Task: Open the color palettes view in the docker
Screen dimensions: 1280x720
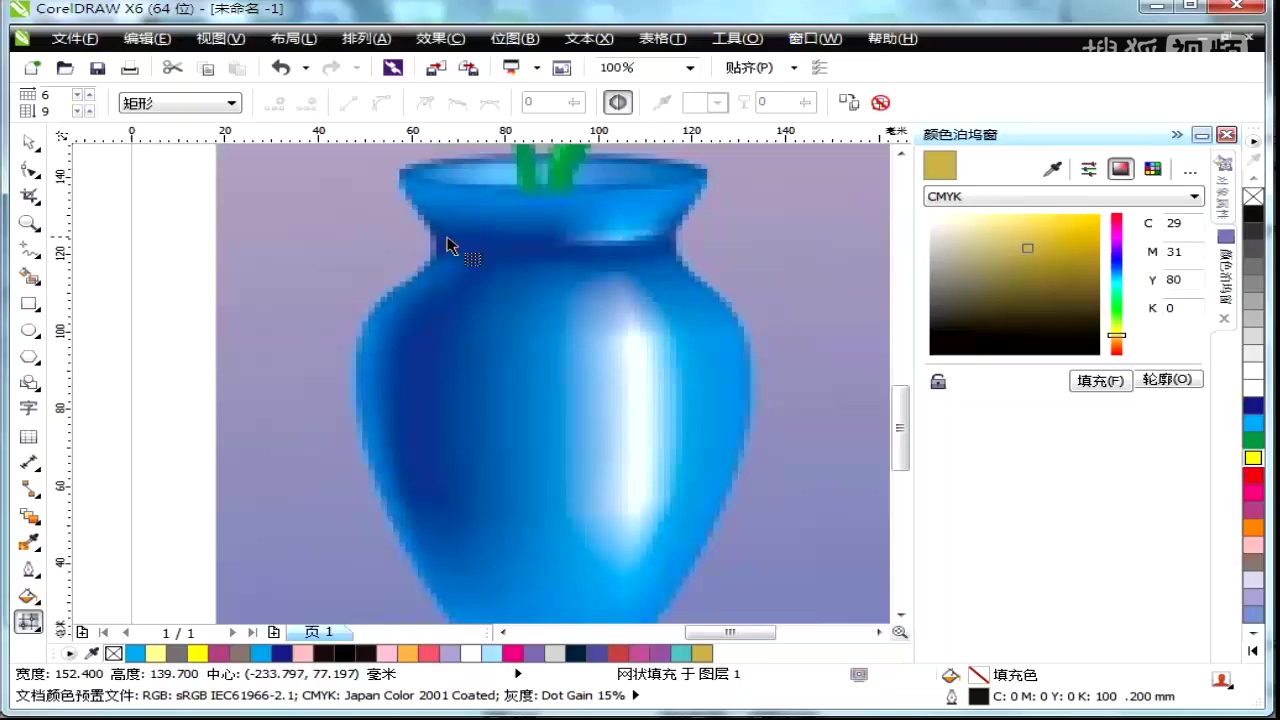Action: pyautogui.click(x=1153, y=168)
